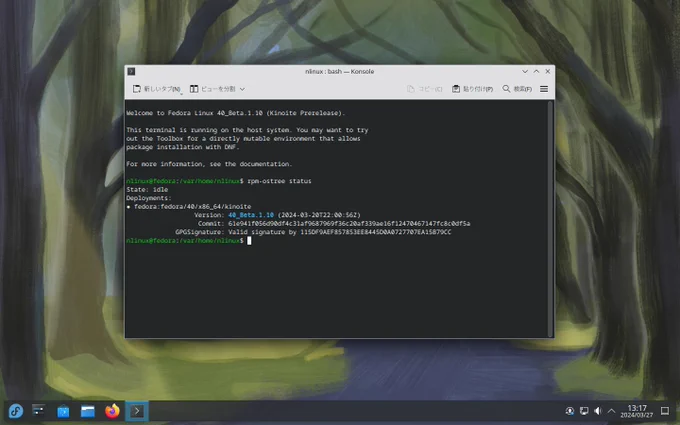Open a new tab in Konsole
This screenshot has width=680, height=425.
pos(157,89)
